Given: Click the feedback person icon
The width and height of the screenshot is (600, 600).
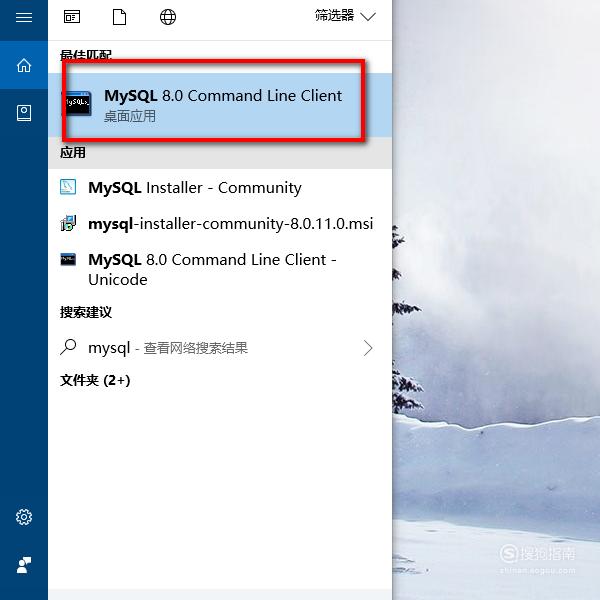Looking at the screenshot, I should tap(24, 565).
